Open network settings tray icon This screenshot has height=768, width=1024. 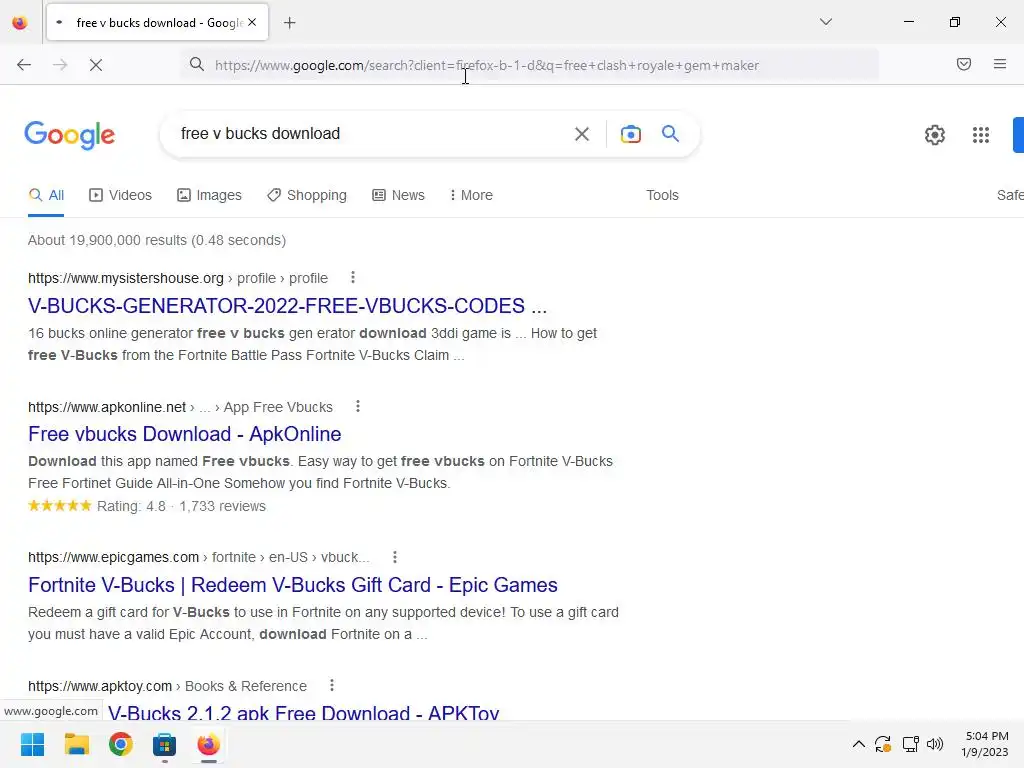[910, 744]
